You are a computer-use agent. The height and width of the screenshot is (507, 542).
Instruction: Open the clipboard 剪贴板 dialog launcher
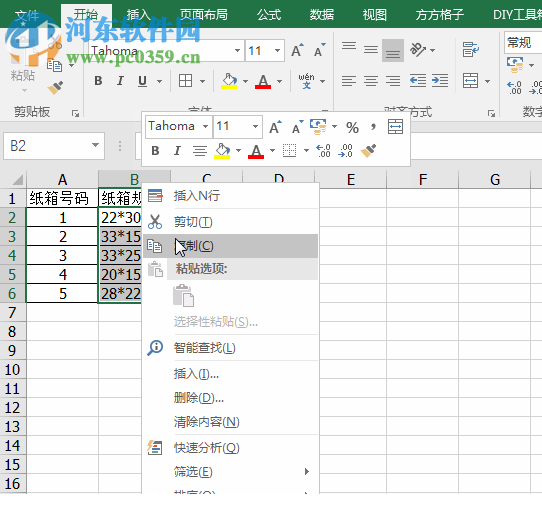click(75, 113)
